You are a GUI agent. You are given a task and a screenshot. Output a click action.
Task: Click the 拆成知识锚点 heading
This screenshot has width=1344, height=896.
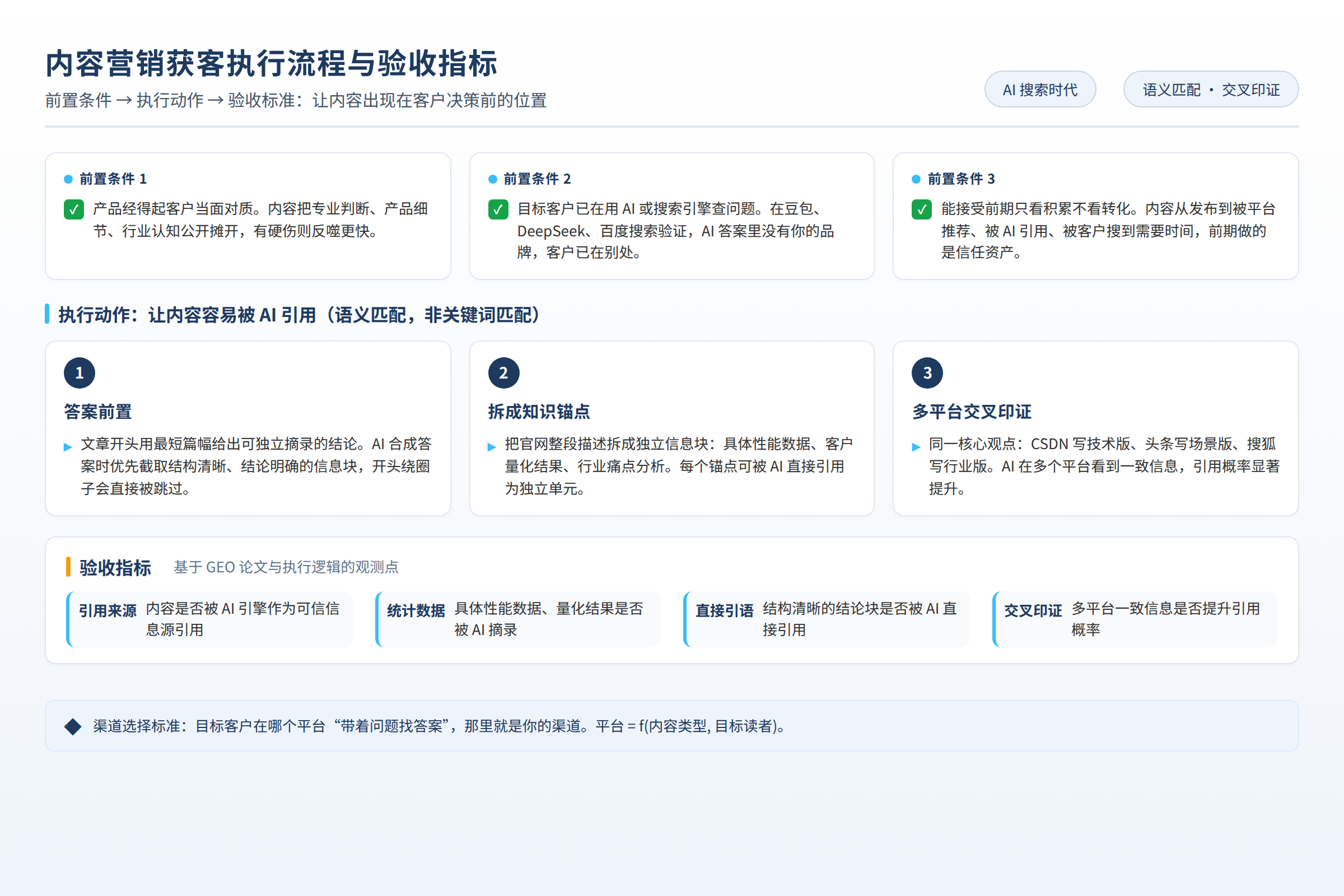tap(539, 412)
